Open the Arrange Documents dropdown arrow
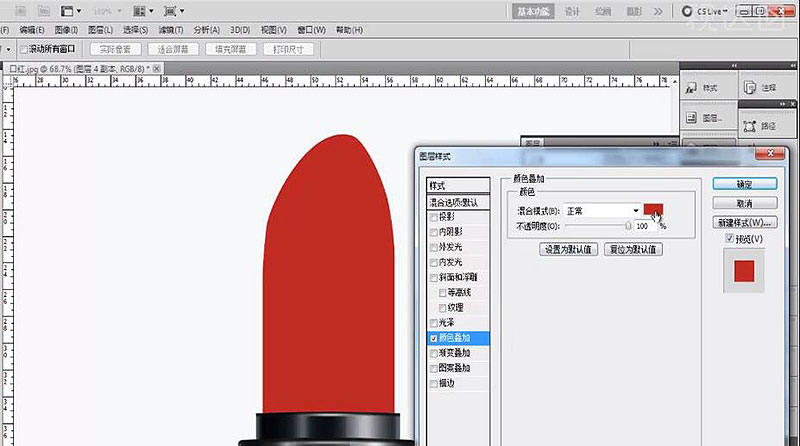Image resolution: width=800 pixels, height=446 pixels. coord(151,11)
